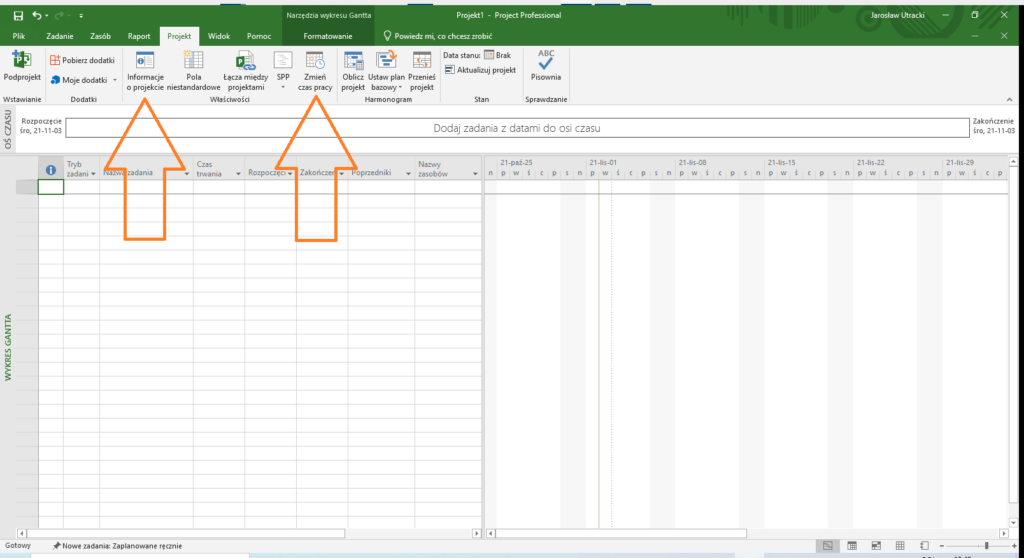Switch to Gantt chart view in status bar

click(826, 545)
